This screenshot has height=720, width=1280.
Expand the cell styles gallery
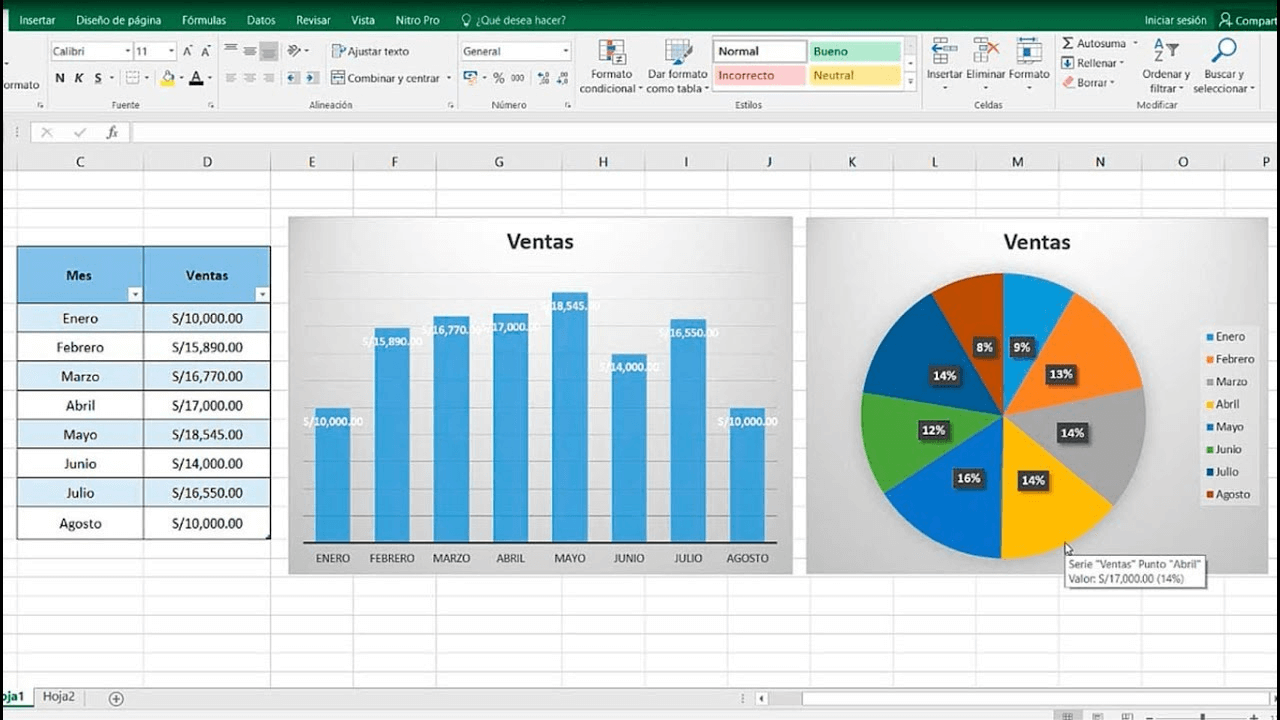click(x=911, y=81)
